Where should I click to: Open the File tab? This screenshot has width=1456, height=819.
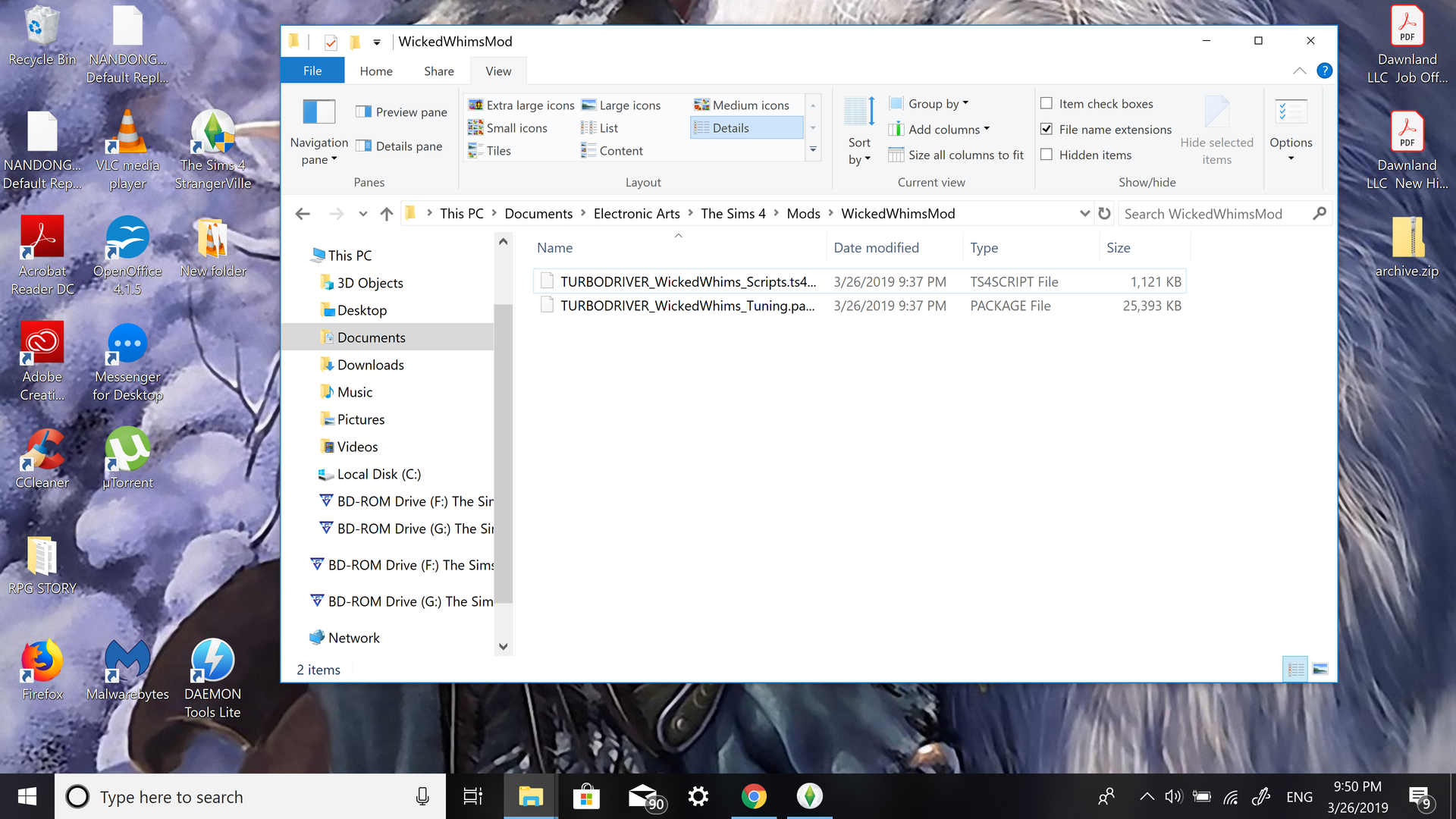(312, 71)
